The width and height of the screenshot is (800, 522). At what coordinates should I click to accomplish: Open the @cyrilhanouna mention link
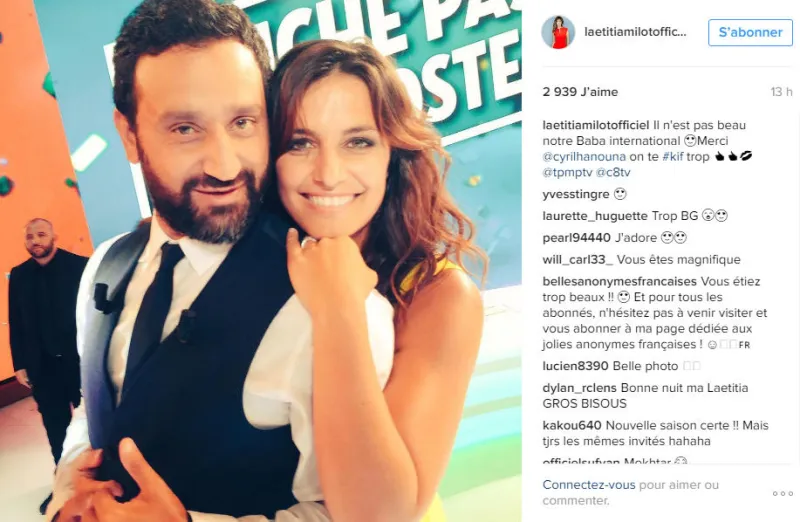[x=584, y=157]
